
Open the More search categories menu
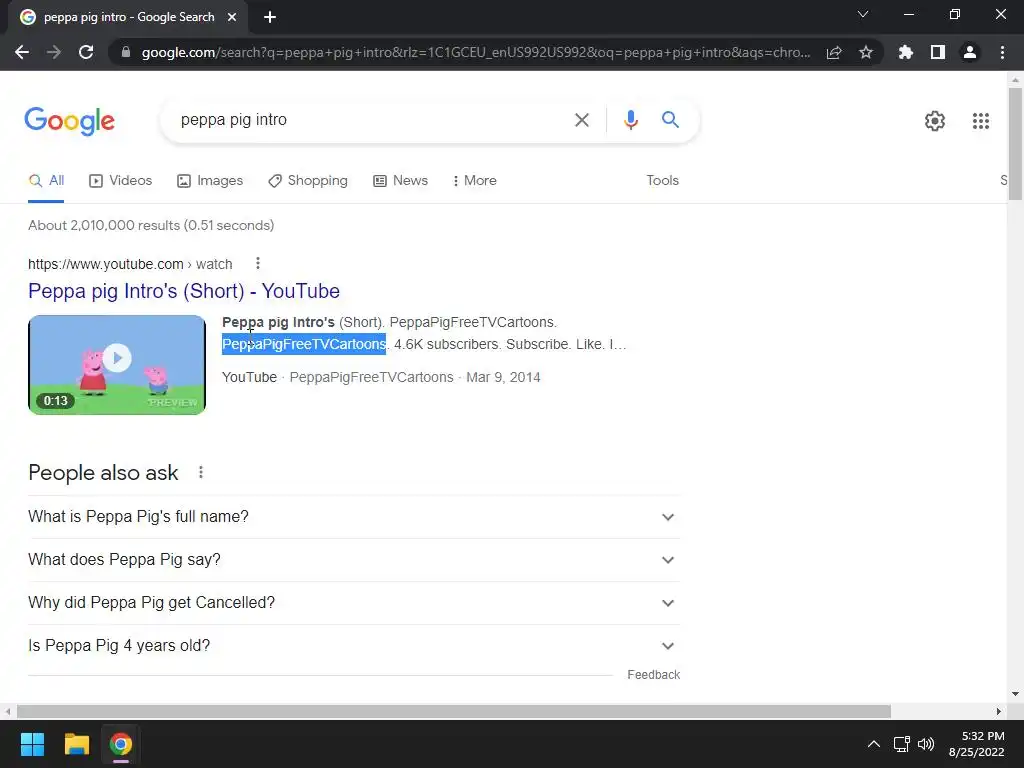coord(475,181)
